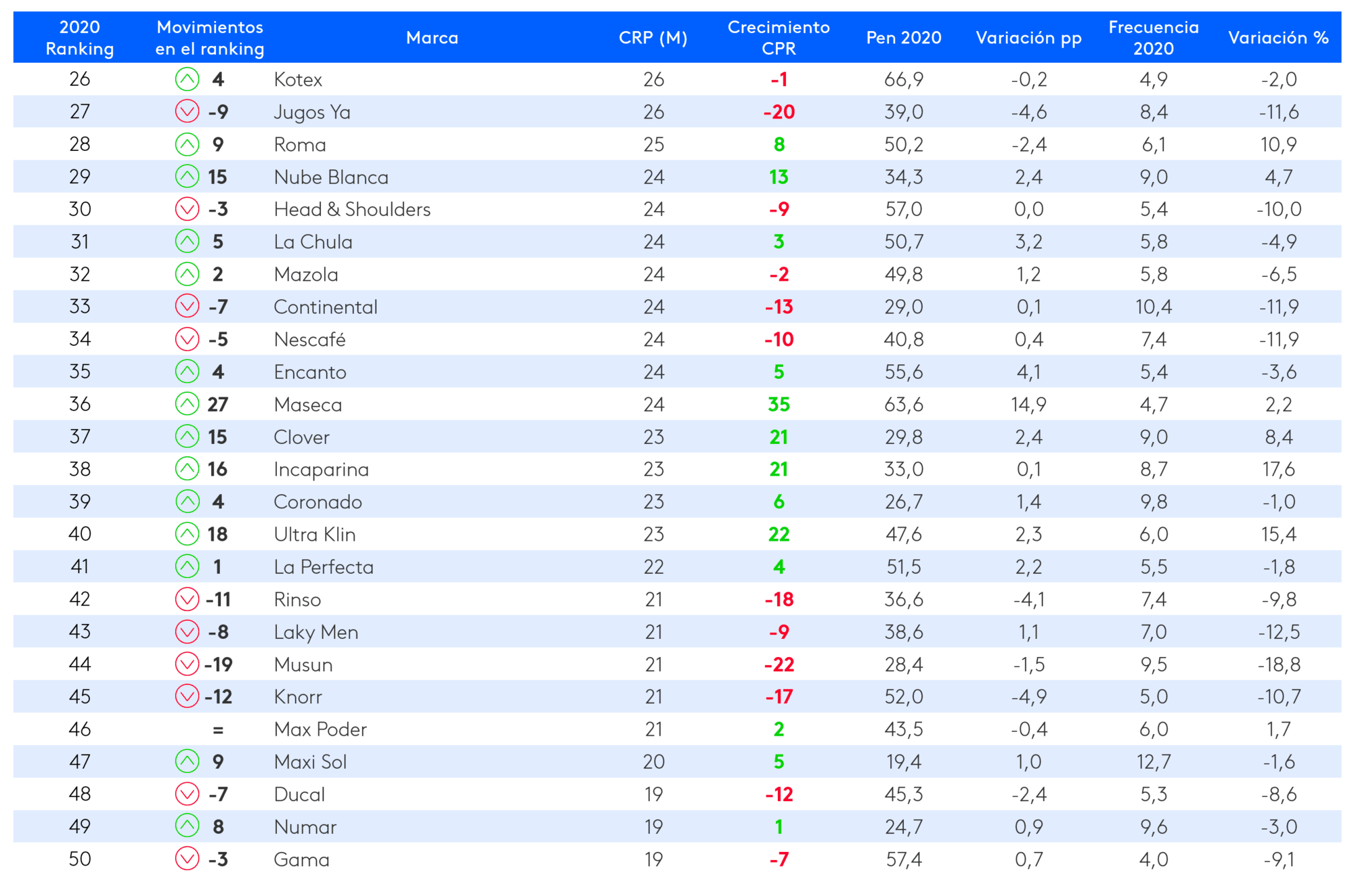Click the green up arrow in Maseca row
Screen dimensions: 1354x896
[x=187, y=404]
